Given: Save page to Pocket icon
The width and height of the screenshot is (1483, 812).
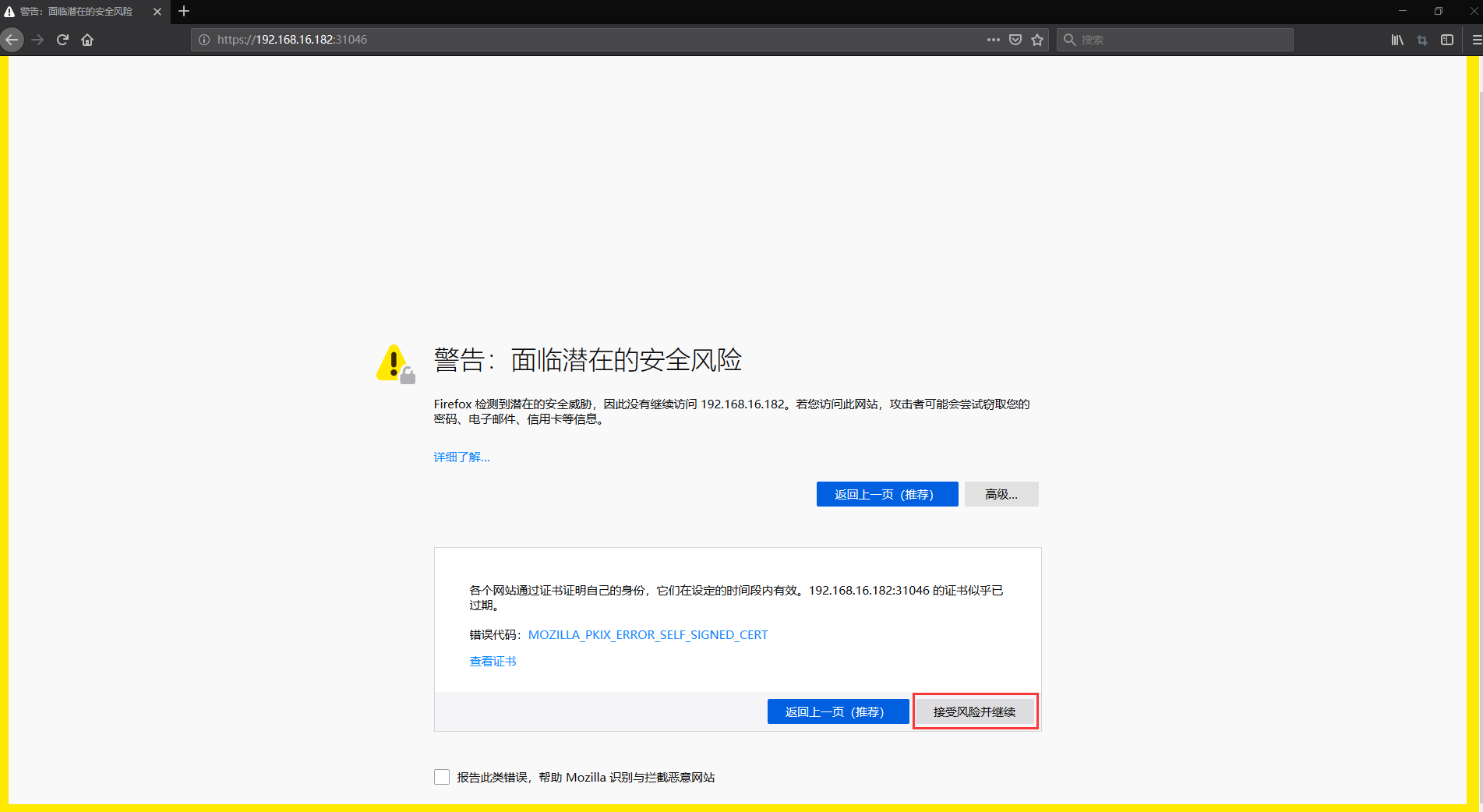Looking at the screenshot, I should coord(1015,40).
